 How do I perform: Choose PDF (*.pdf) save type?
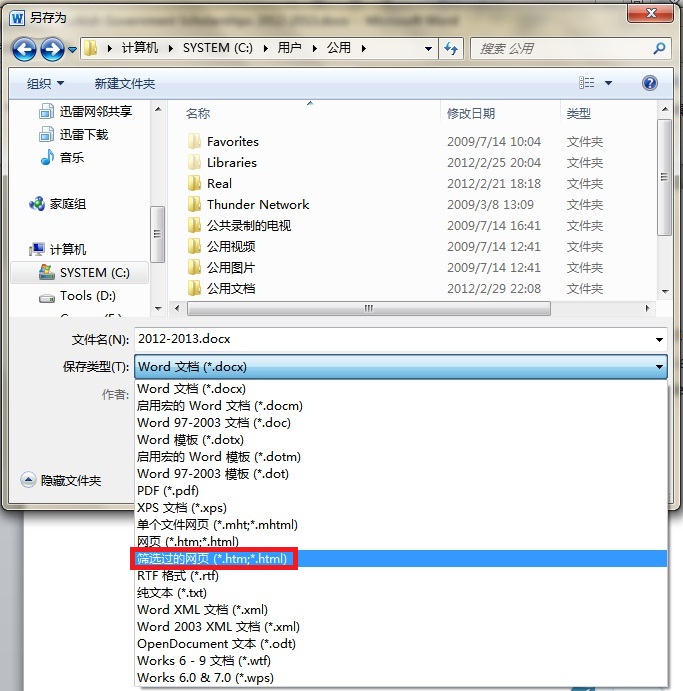tap(401, 490)
